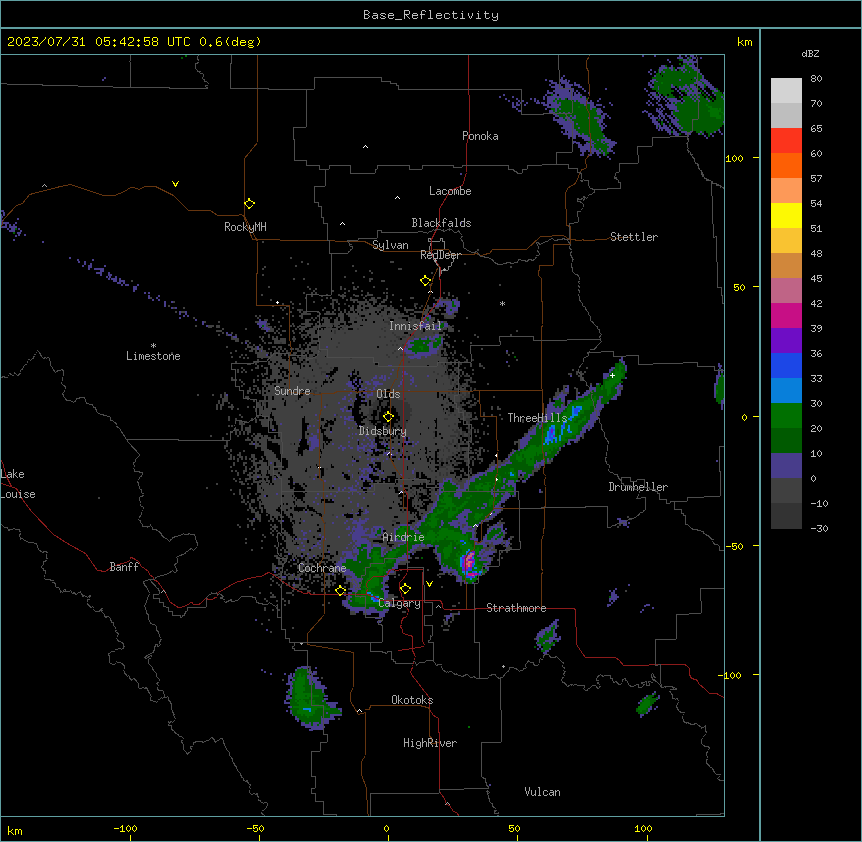Click the -30 label in dBZ legend

pos(819,529)
